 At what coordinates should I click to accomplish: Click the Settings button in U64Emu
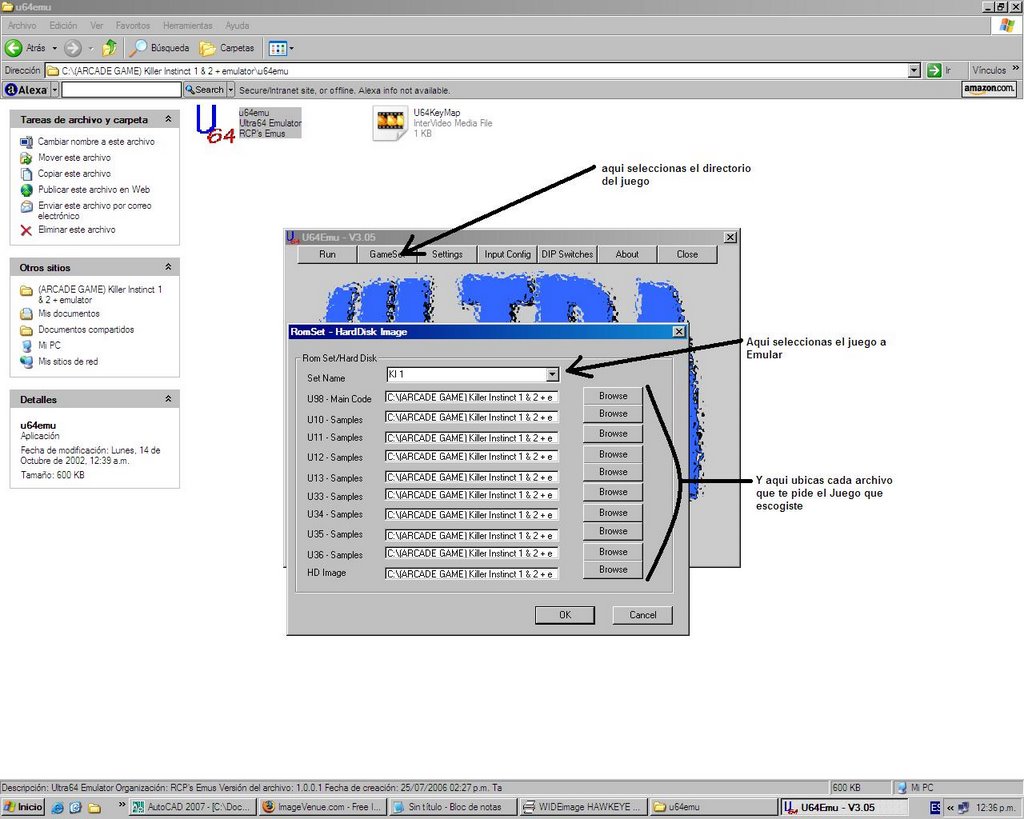pos(447,254)
